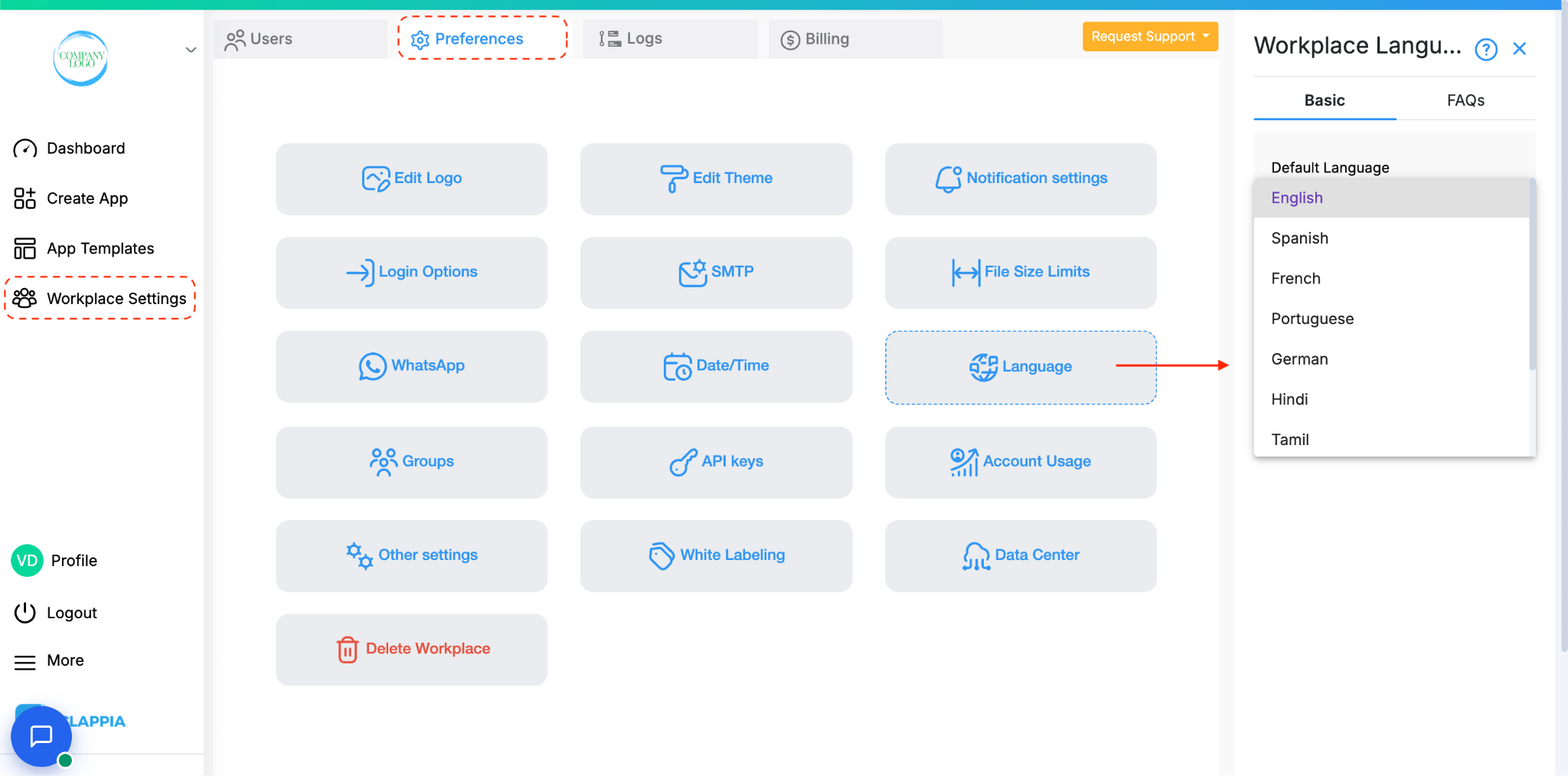Choose Portuguese from language list

tap(1391, 319)
